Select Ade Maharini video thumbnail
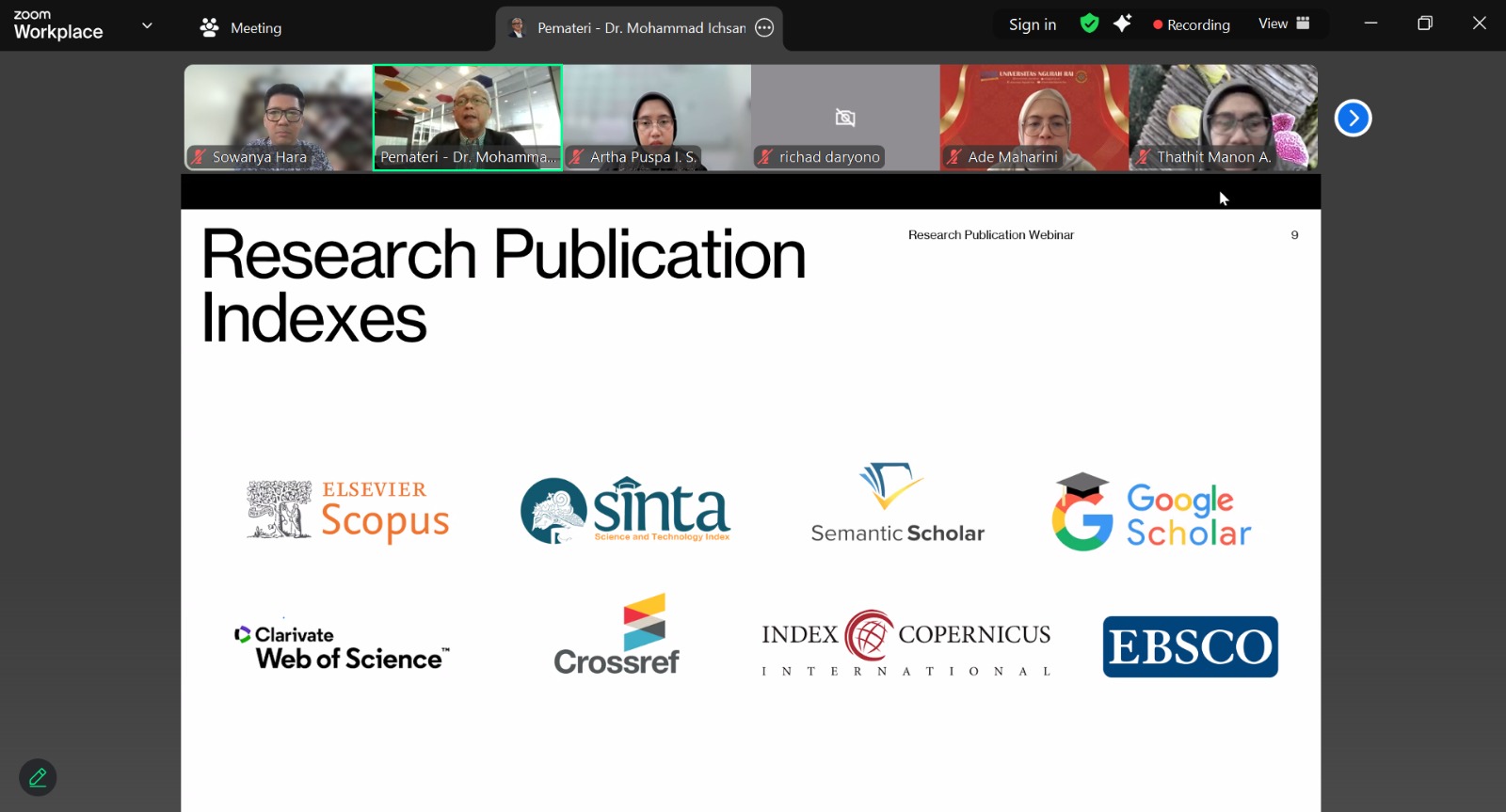The width and height of the screenshot is (1506, 812). [x=1034, y=118]
